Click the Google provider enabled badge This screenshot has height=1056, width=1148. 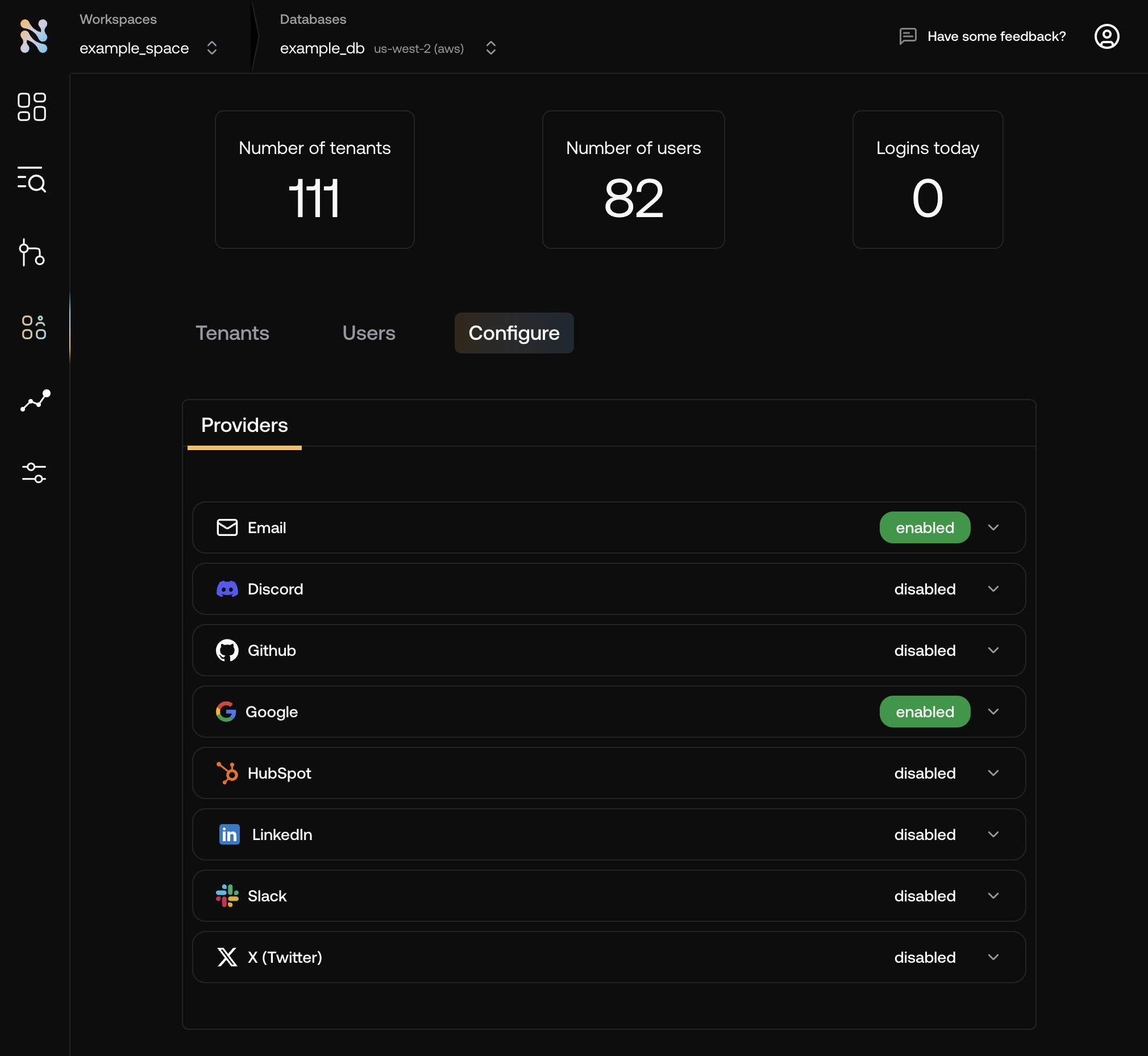click(x=924, y=712)
